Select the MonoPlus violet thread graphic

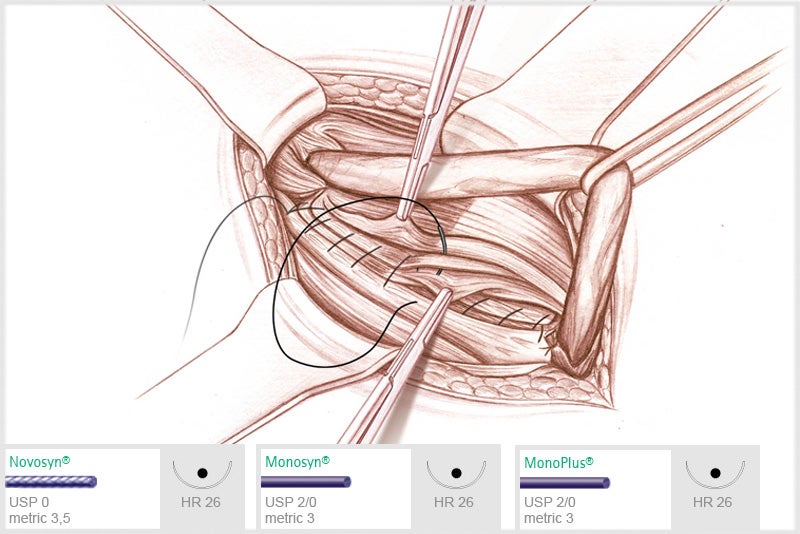(x=565, y=482)
